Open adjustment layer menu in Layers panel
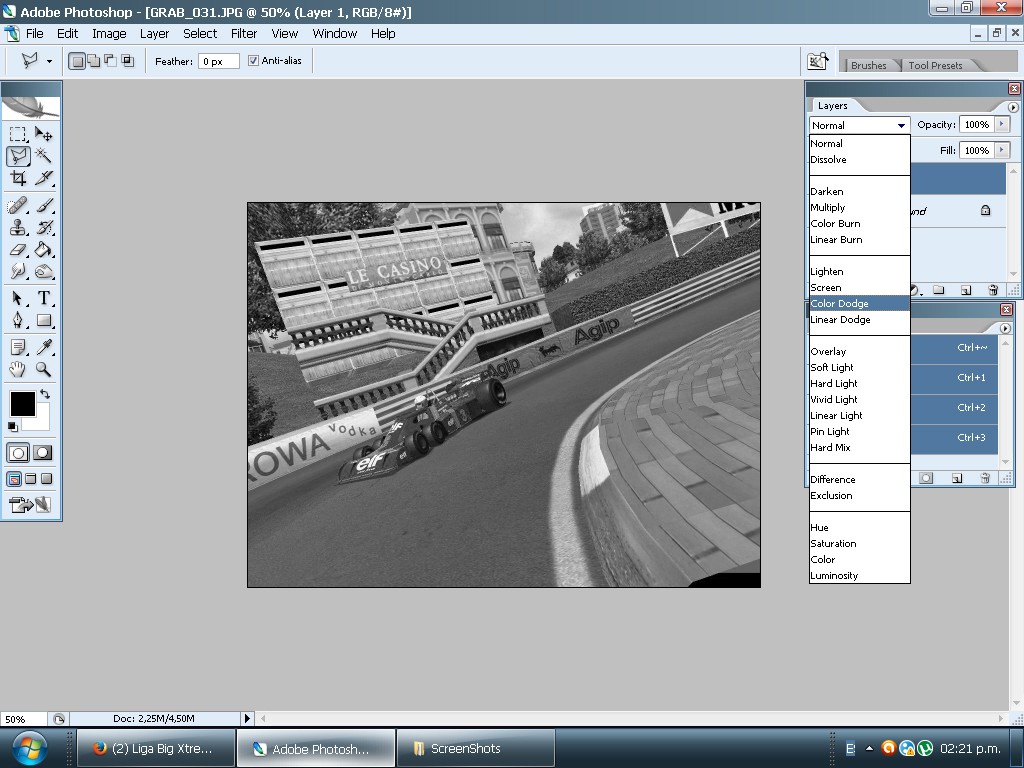 click(x=914, y=290)
